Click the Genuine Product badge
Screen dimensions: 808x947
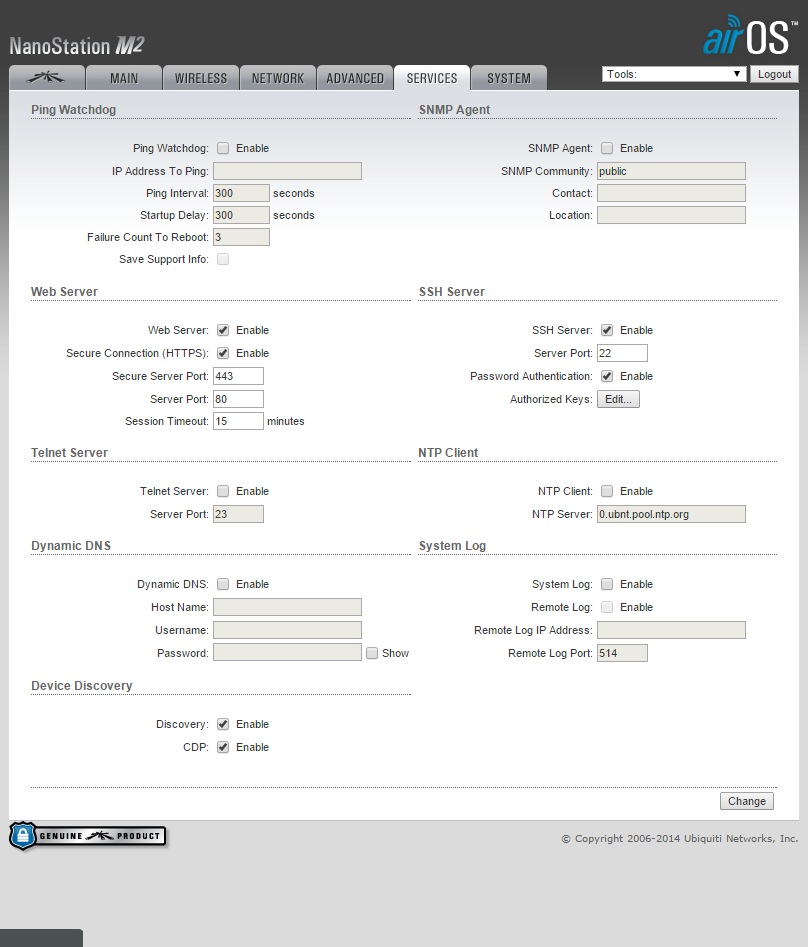click(x=88, y=836)
